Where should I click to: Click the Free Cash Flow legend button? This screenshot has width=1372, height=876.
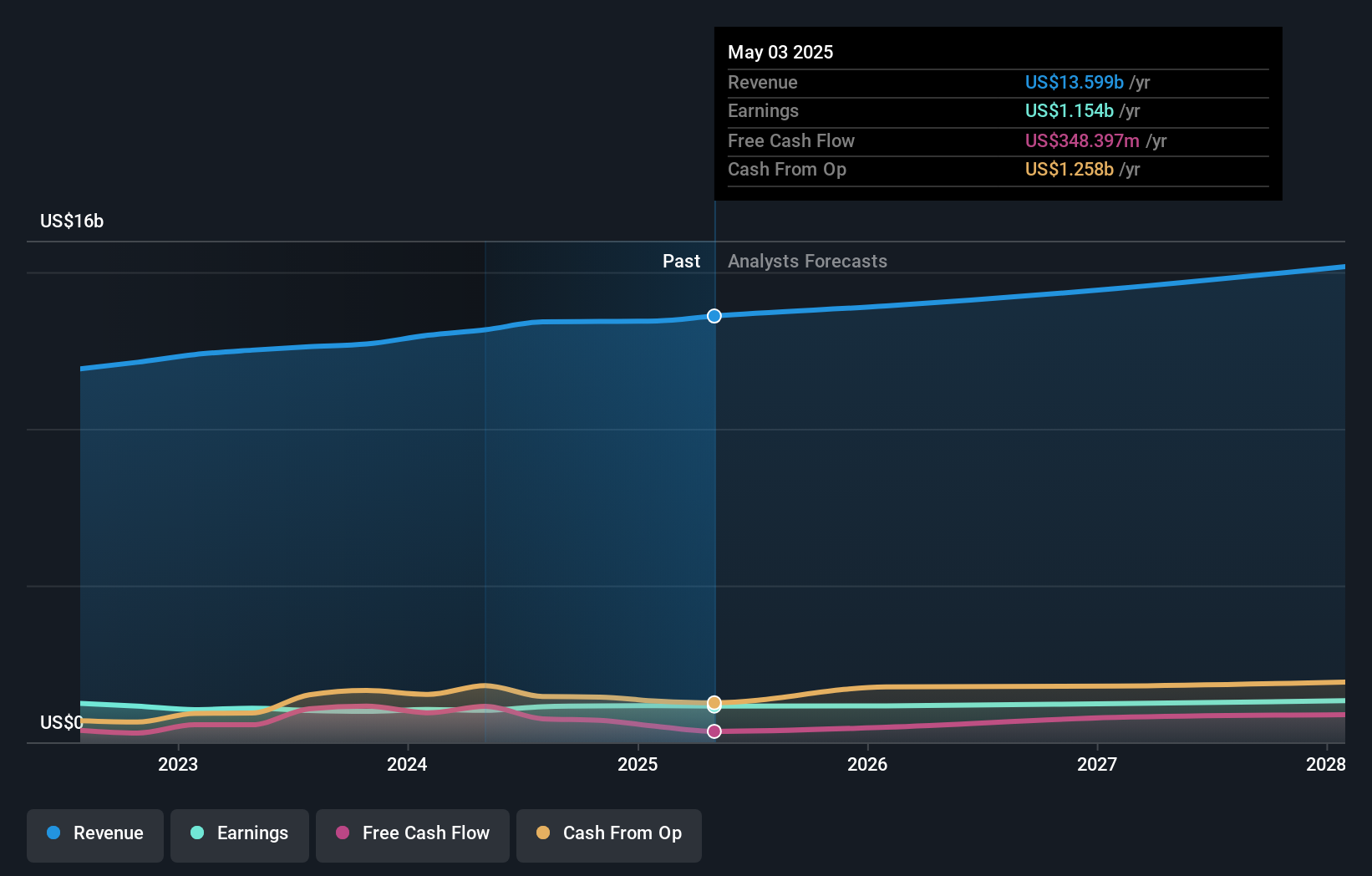click(412, 835)
